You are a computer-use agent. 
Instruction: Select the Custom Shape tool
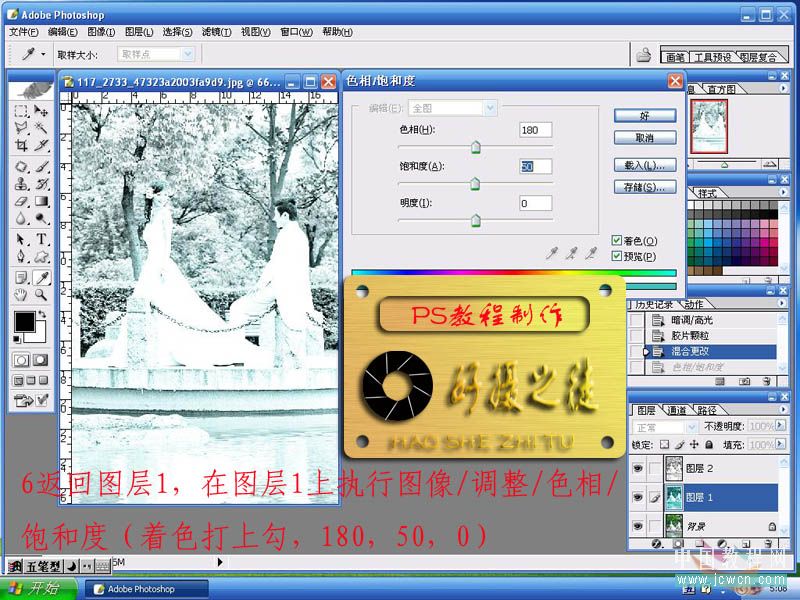(41, 256)
